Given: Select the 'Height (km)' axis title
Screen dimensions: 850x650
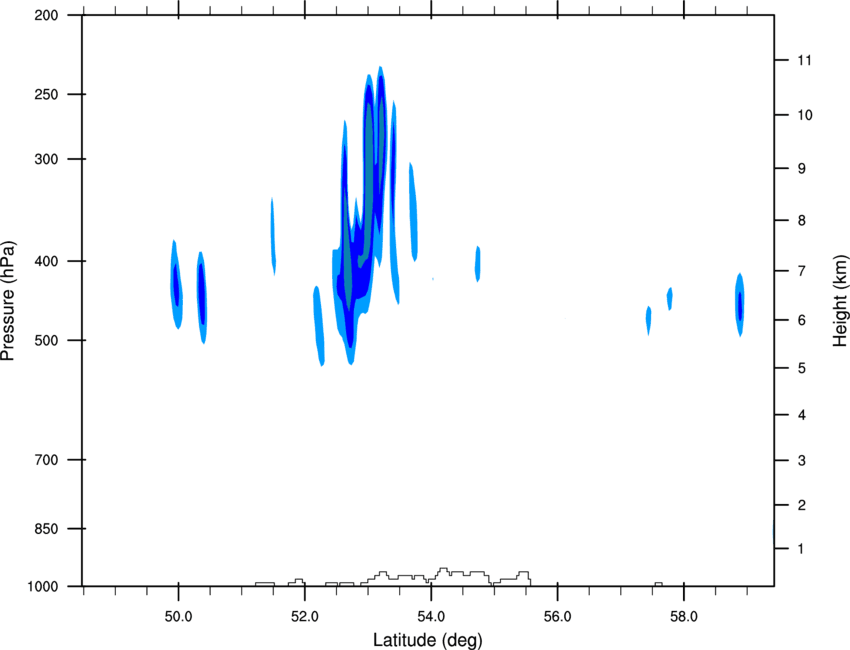Looking at the screenshot, I should tap(840, 301).
